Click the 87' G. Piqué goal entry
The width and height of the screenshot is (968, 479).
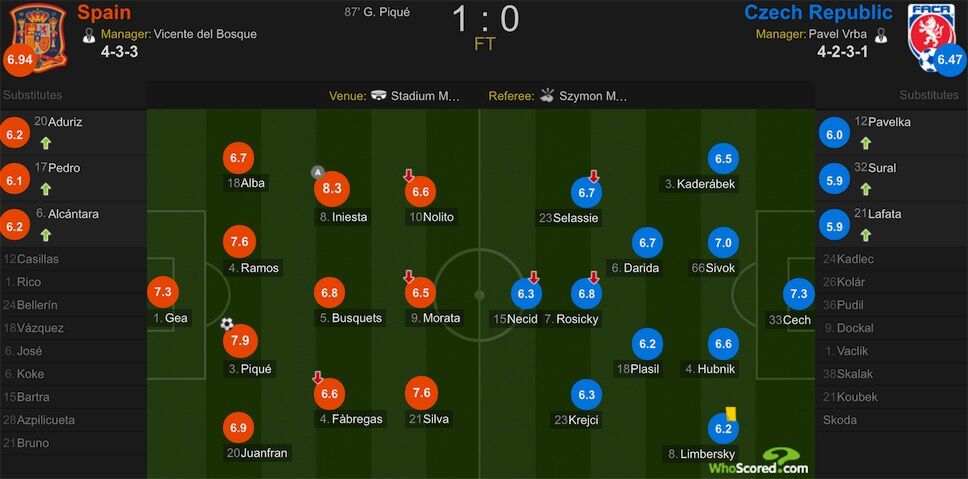[x=377, y=12]
